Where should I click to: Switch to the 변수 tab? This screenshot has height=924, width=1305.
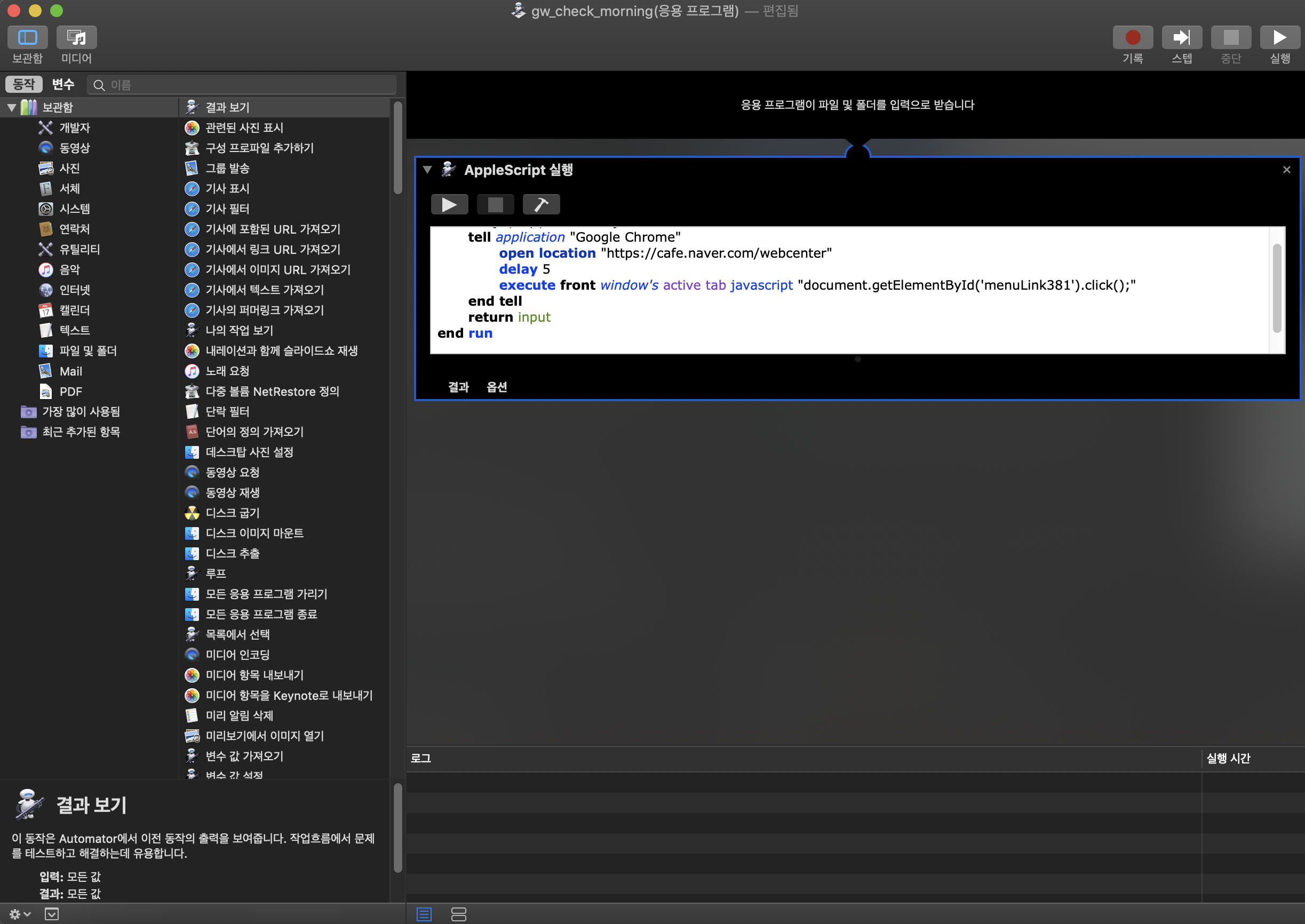click(63, 84)
